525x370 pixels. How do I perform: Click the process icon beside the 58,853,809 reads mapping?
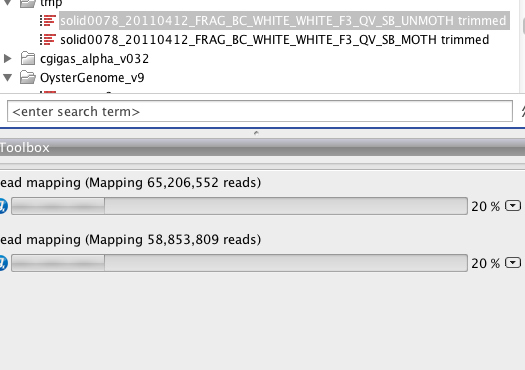click(3, 263)
